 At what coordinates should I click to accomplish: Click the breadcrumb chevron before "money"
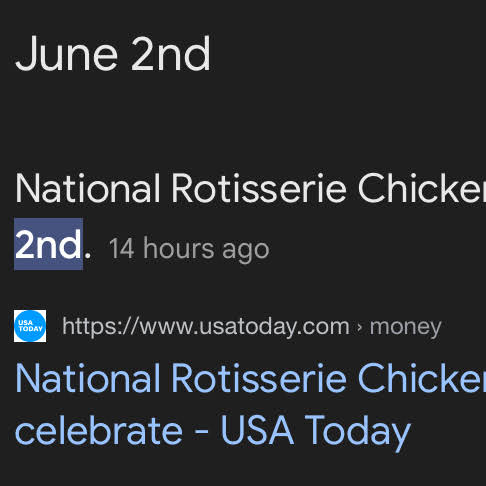359,327
